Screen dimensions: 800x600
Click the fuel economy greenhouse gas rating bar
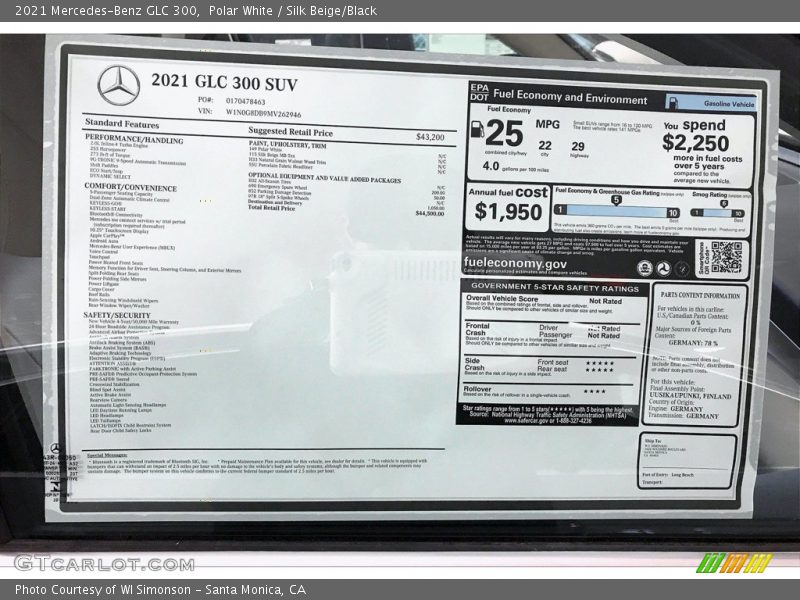click(x=617, y=211)
